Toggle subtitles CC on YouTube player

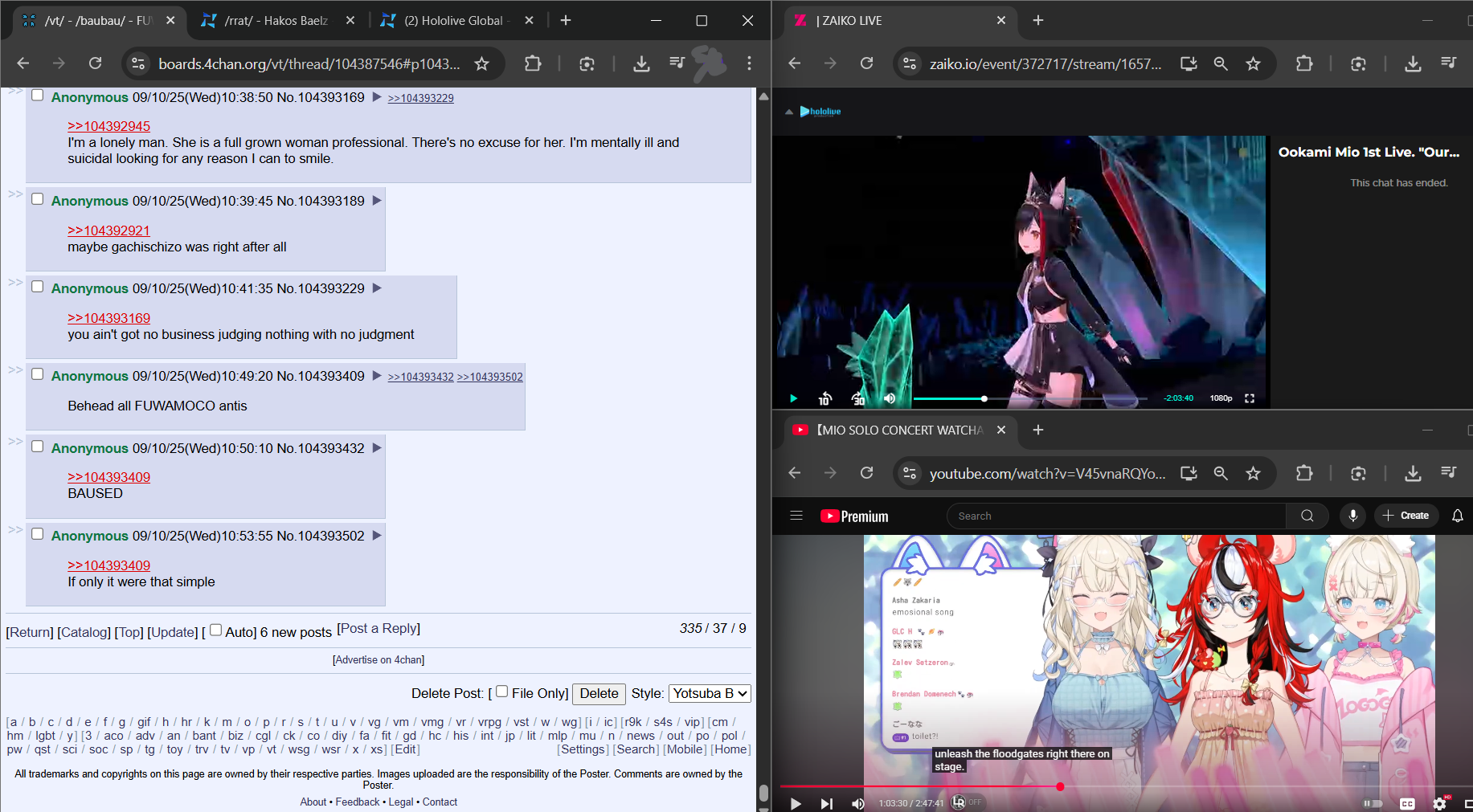coord(1407,803)
